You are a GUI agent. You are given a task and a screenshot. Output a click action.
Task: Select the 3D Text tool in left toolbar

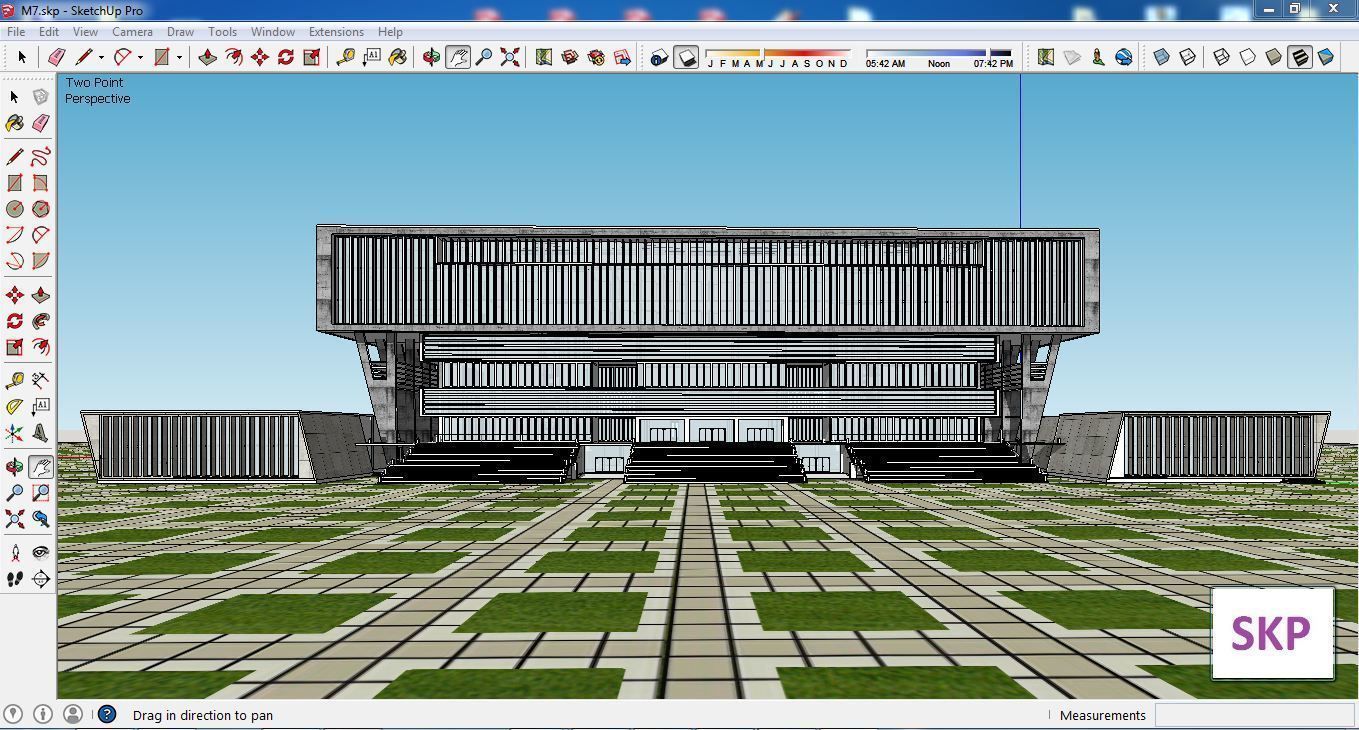41,433
